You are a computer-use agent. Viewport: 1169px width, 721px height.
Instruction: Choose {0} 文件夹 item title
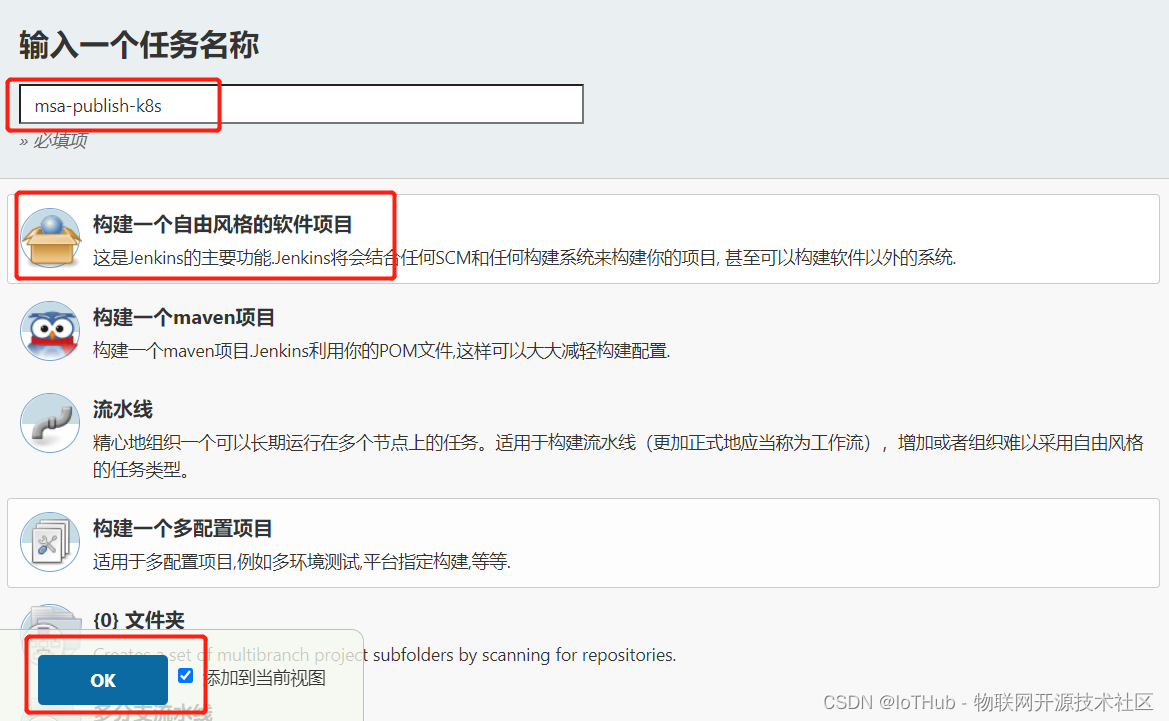pyautogui.click(x=139, y=620)
